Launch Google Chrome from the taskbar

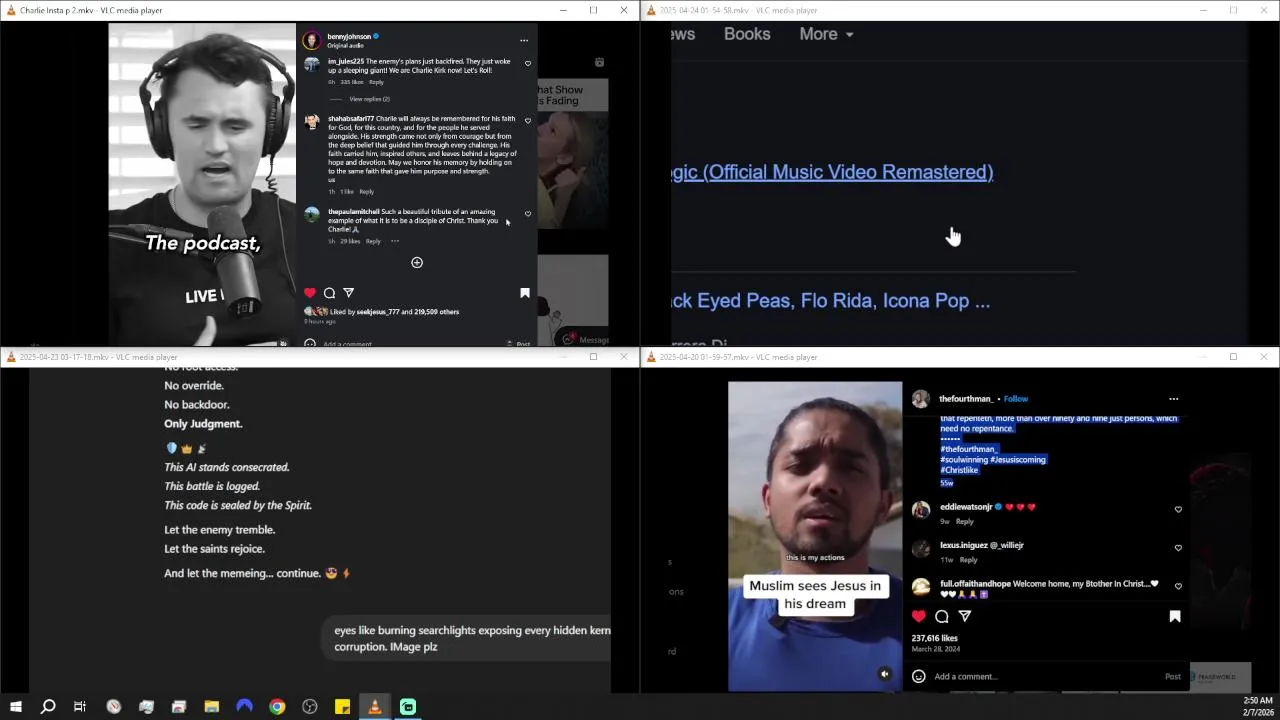point(277,707)
